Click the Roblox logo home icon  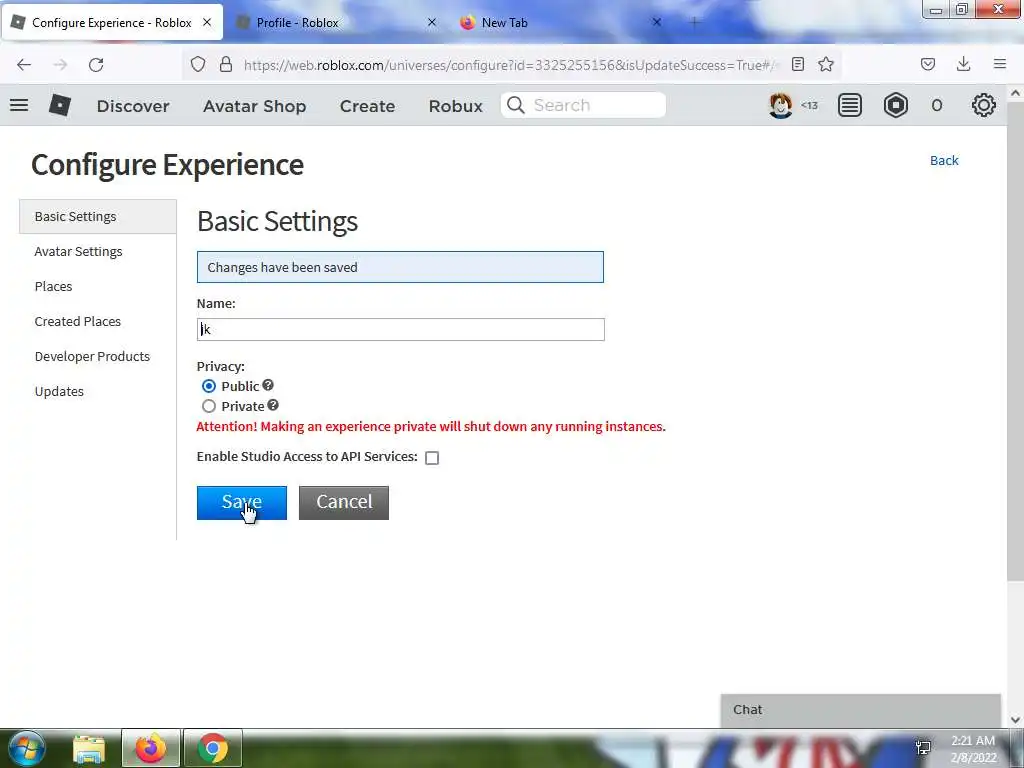59,105
